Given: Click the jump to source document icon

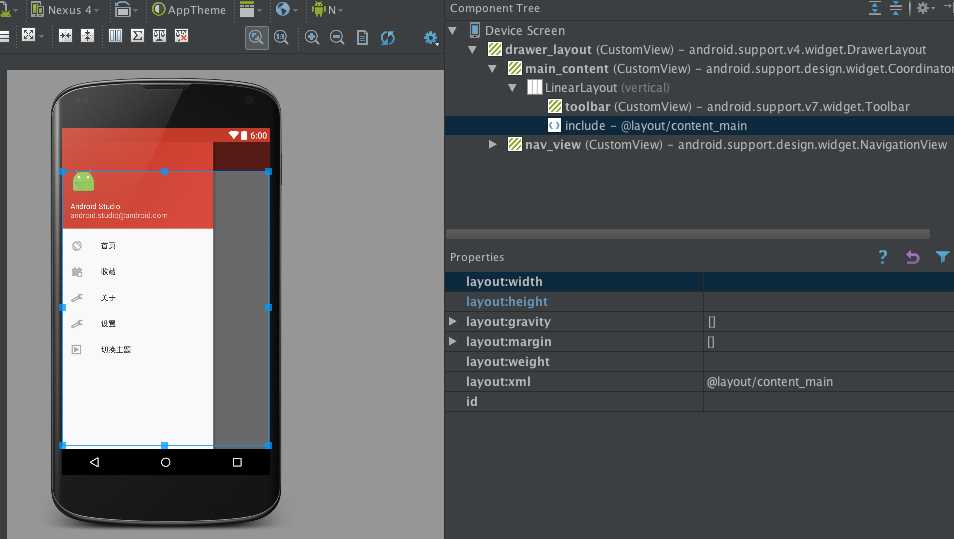Looking at the screenshot, I should 362,38.
